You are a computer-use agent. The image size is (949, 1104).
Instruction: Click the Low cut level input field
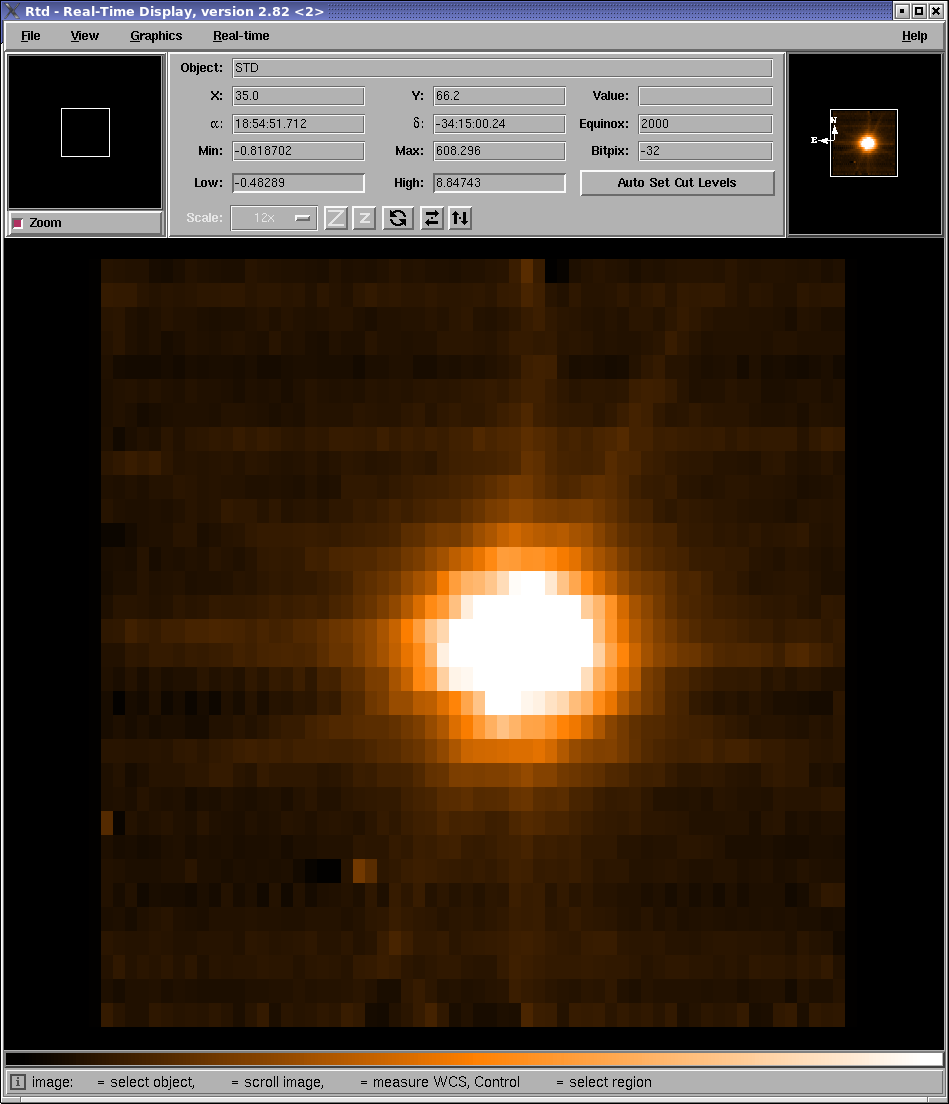pyautogui.click(x=298, y=183)
